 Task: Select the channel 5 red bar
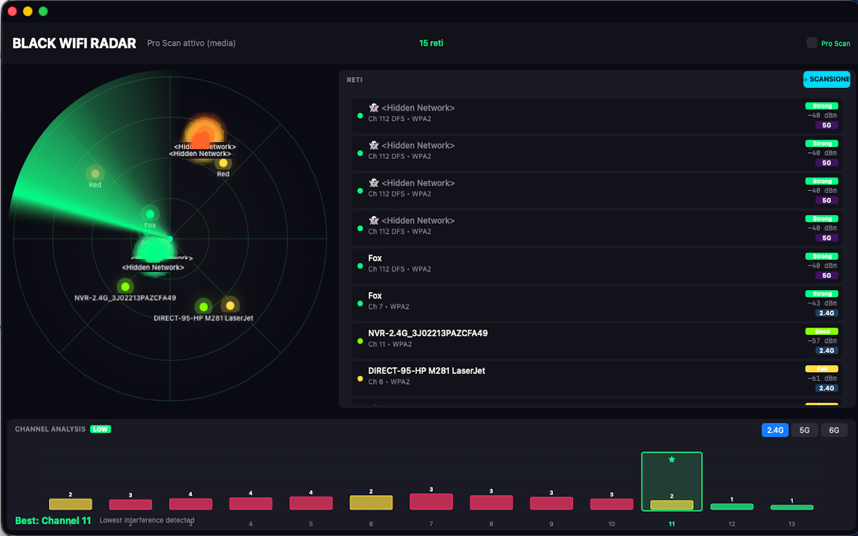point(311,503)
